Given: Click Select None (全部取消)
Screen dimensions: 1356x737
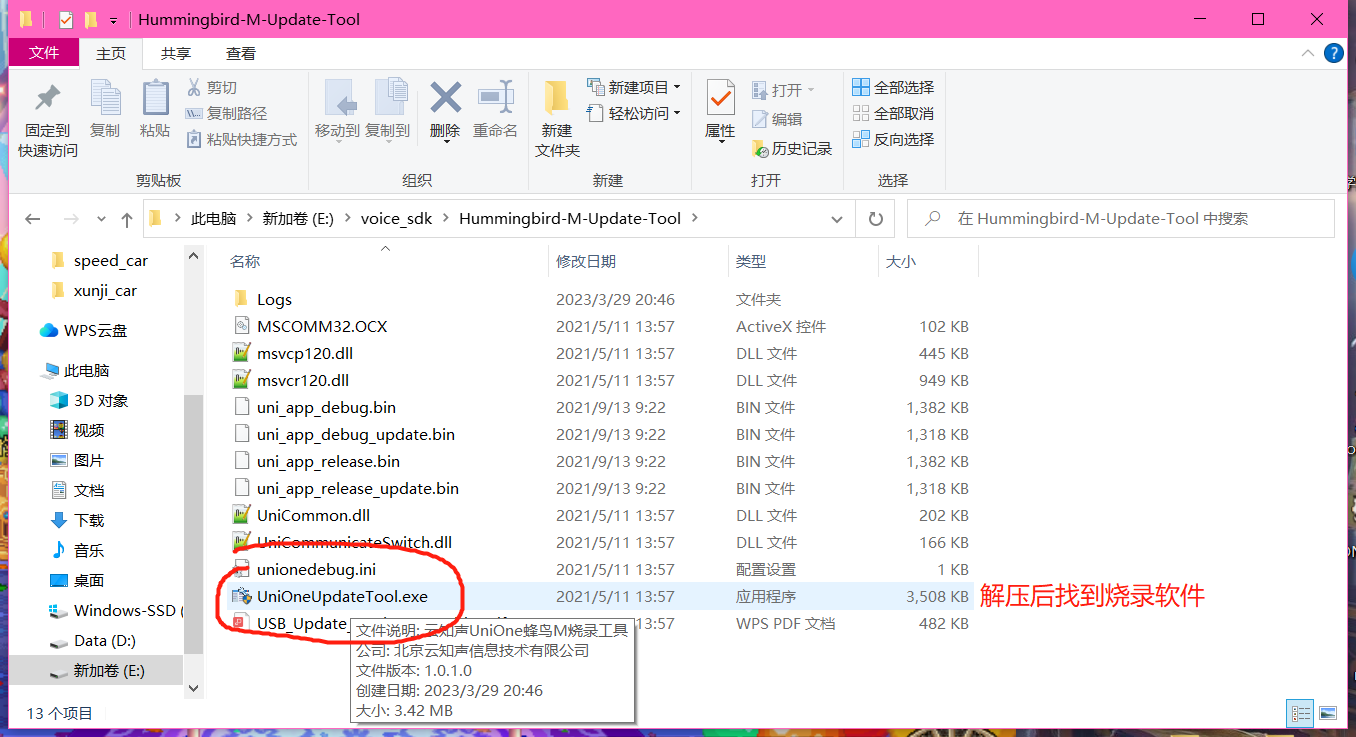Looking at the screenshot, I should 893,113.
